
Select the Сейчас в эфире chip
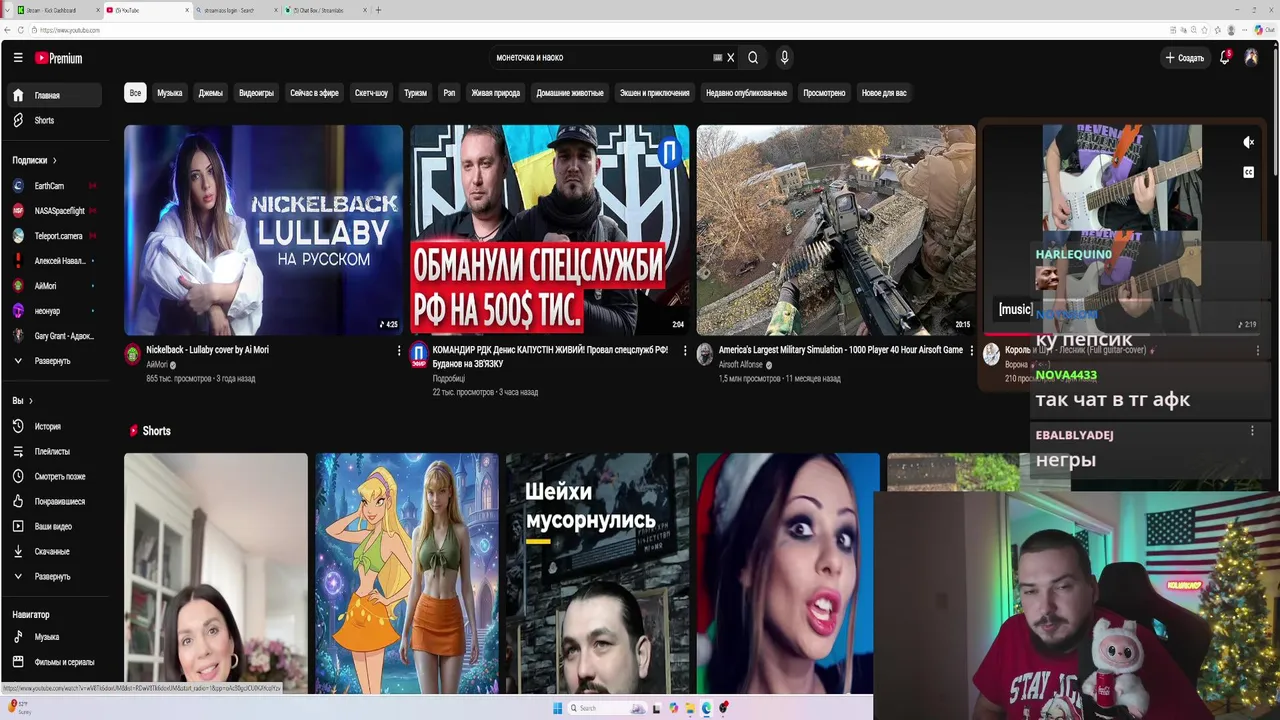[314, 93]
